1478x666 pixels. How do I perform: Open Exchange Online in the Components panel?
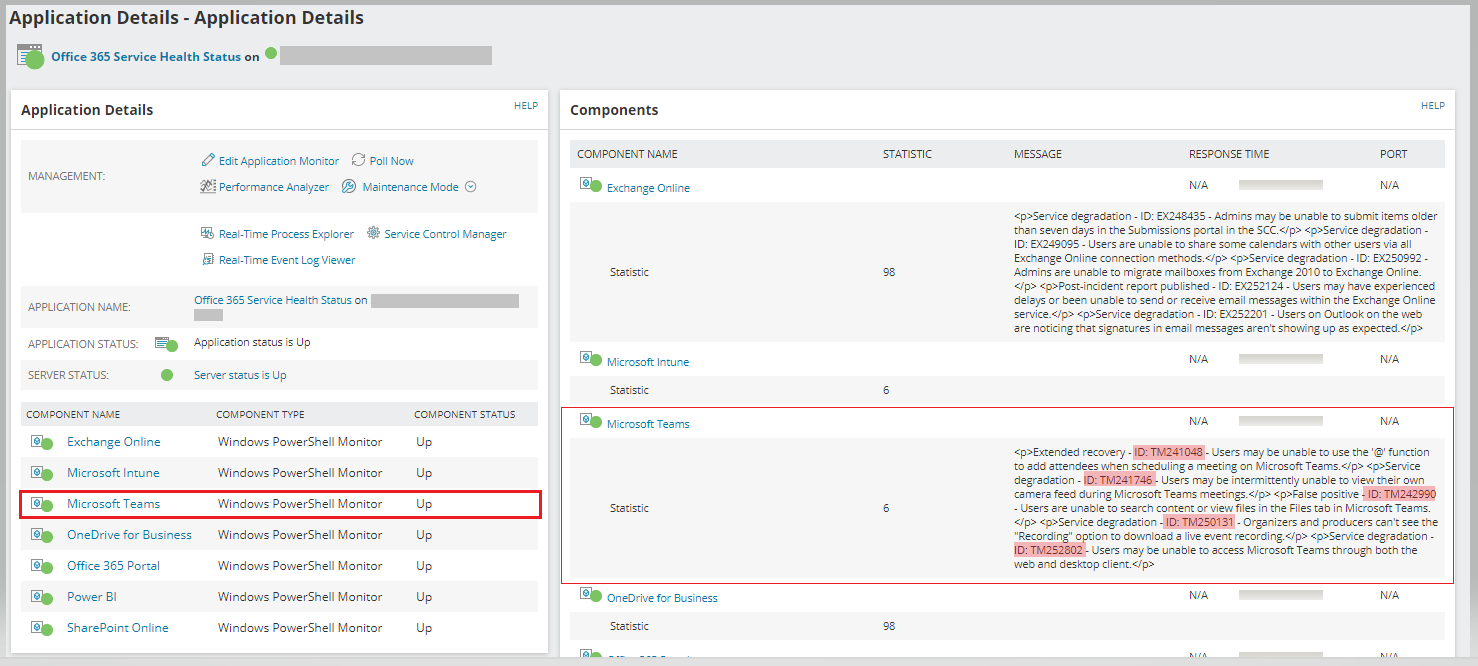[x=648, y=188]
